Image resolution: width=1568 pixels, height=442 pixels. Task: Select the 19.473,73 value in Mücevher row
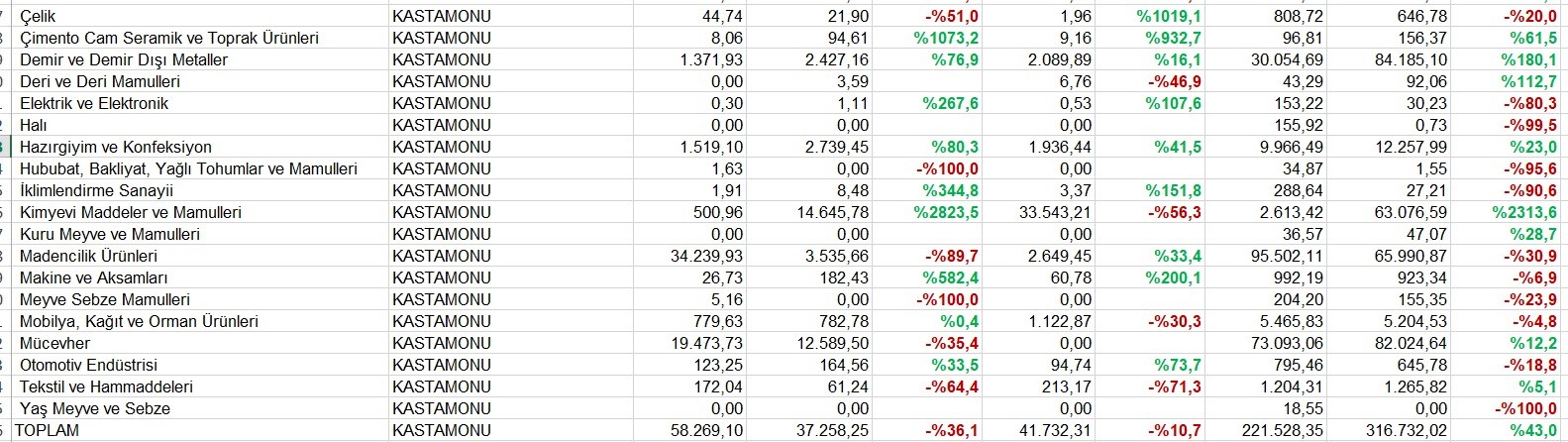[706, 343]
